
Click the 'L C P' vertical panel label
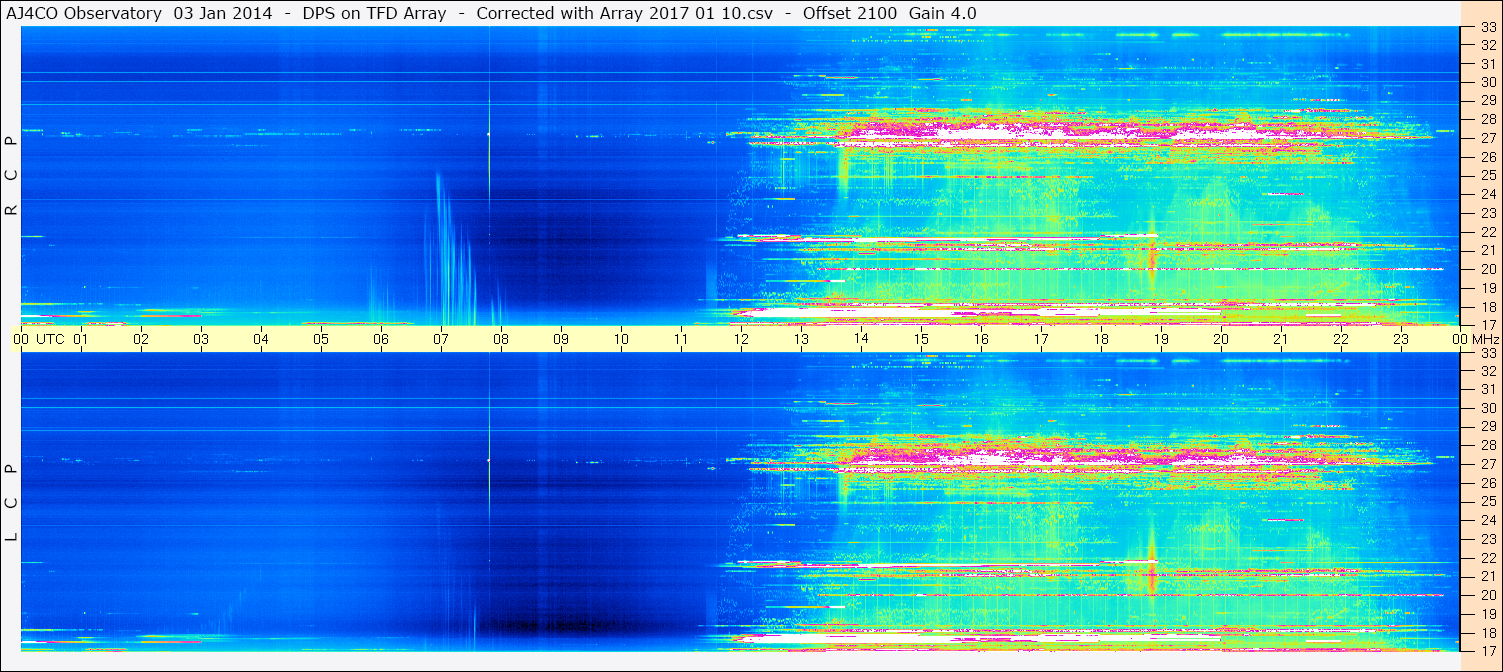[x=12, y=502]
